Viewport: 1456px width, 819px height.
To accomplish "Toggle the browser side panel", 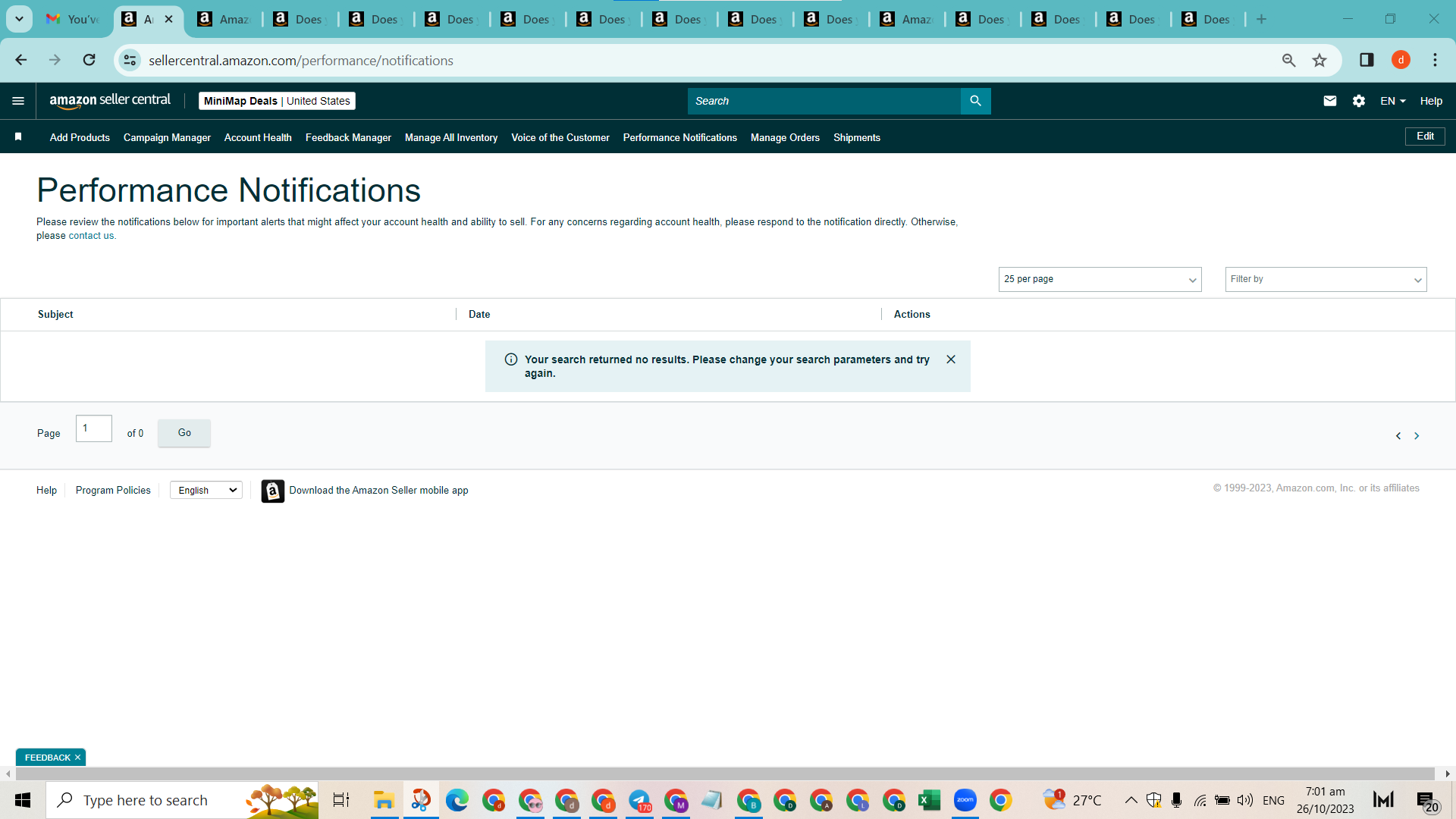I will tap(1367, 60).
